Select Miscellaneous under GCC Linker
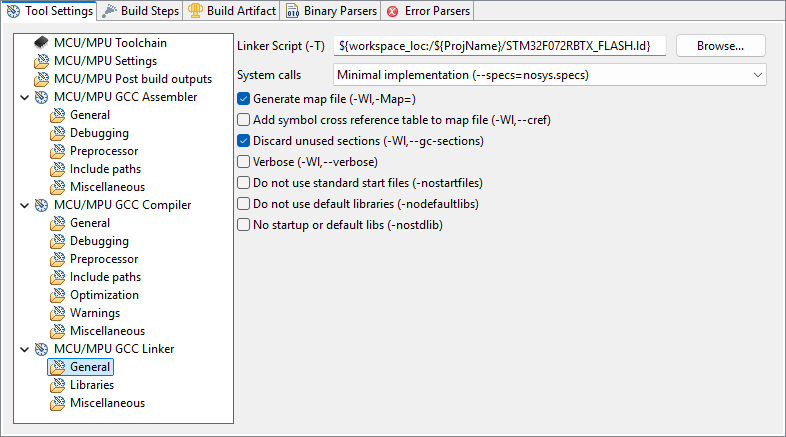The image size is (786, 437). point(107,403)
